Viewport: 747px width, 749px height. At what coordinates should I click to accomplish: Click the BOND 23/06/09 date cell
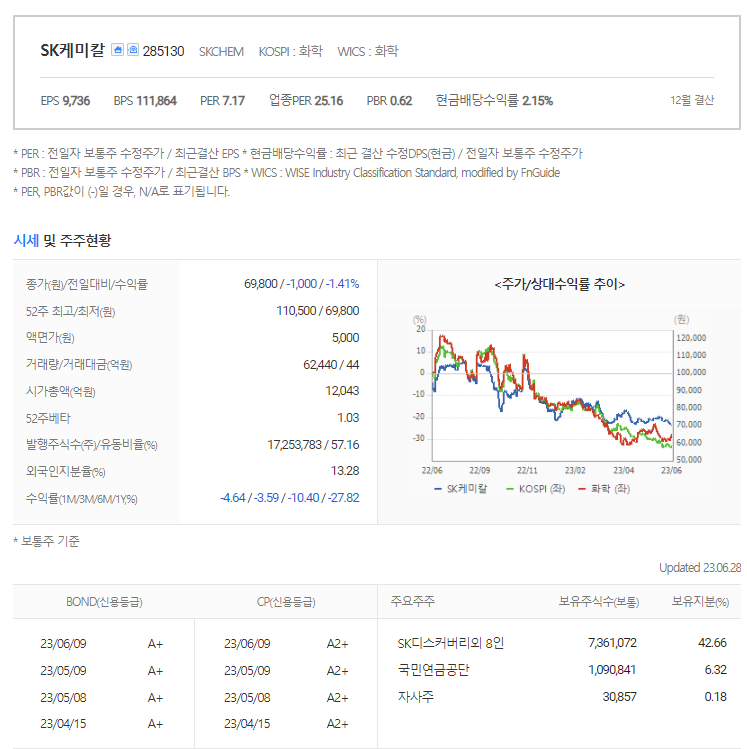[63, 644]
